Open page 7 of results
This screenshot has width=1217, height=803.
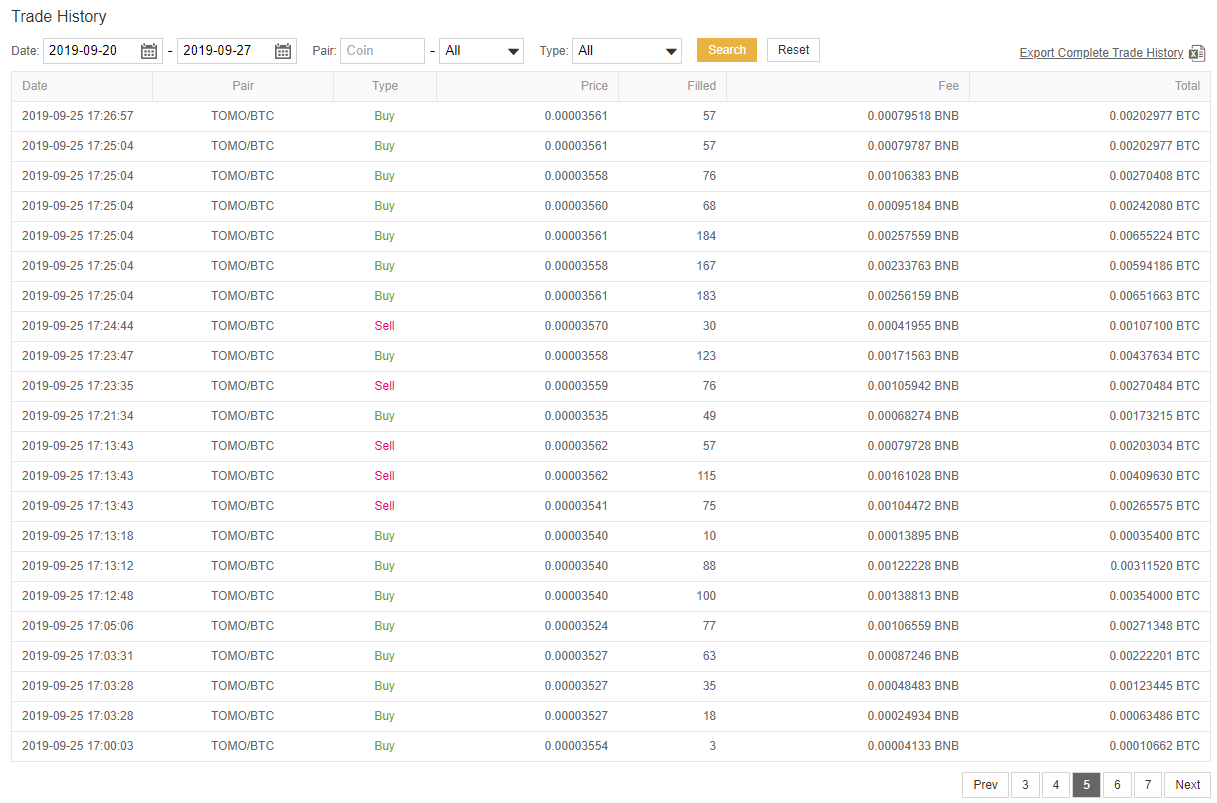(x=1148, y=785)
